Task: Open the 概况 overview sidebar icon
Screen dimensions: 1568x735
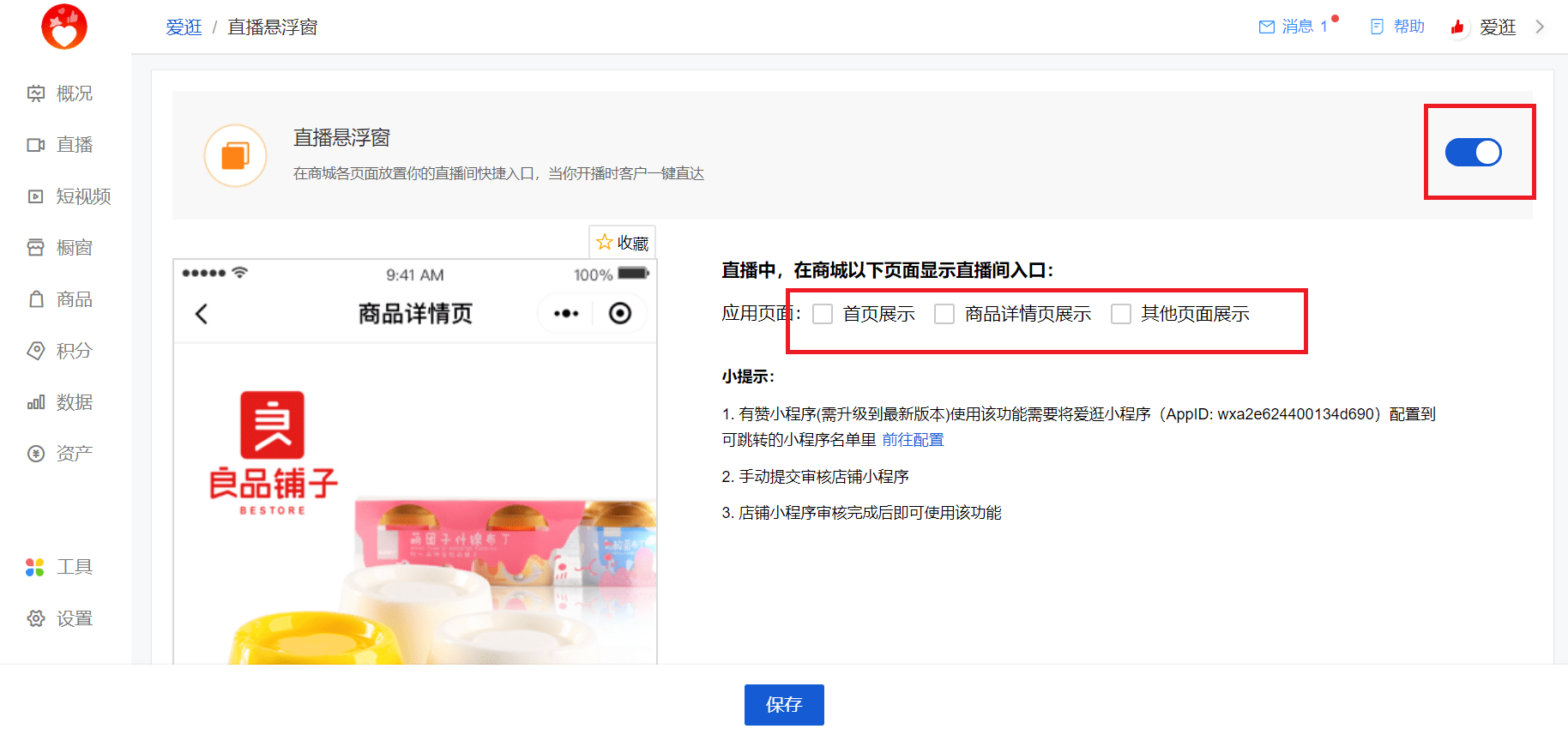Action: point(36,93)
